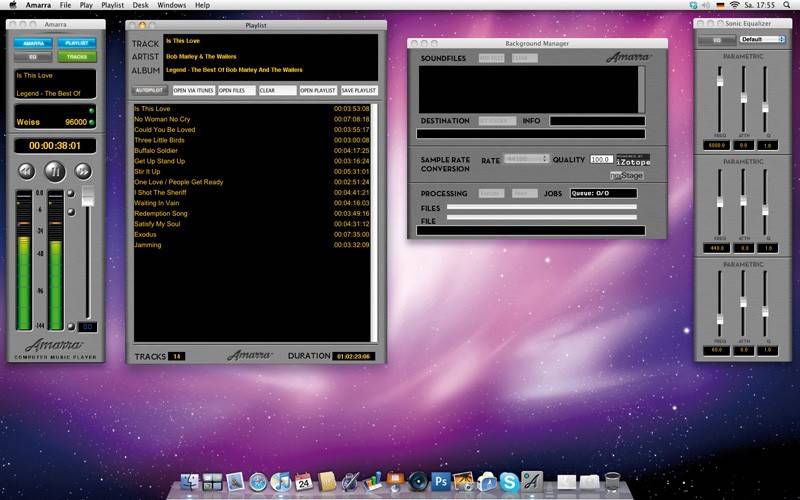The height and width of the screenshot is (500, 800).
Task: Open Spotlight search in the menu bar
Action: [x=789, y=5]
